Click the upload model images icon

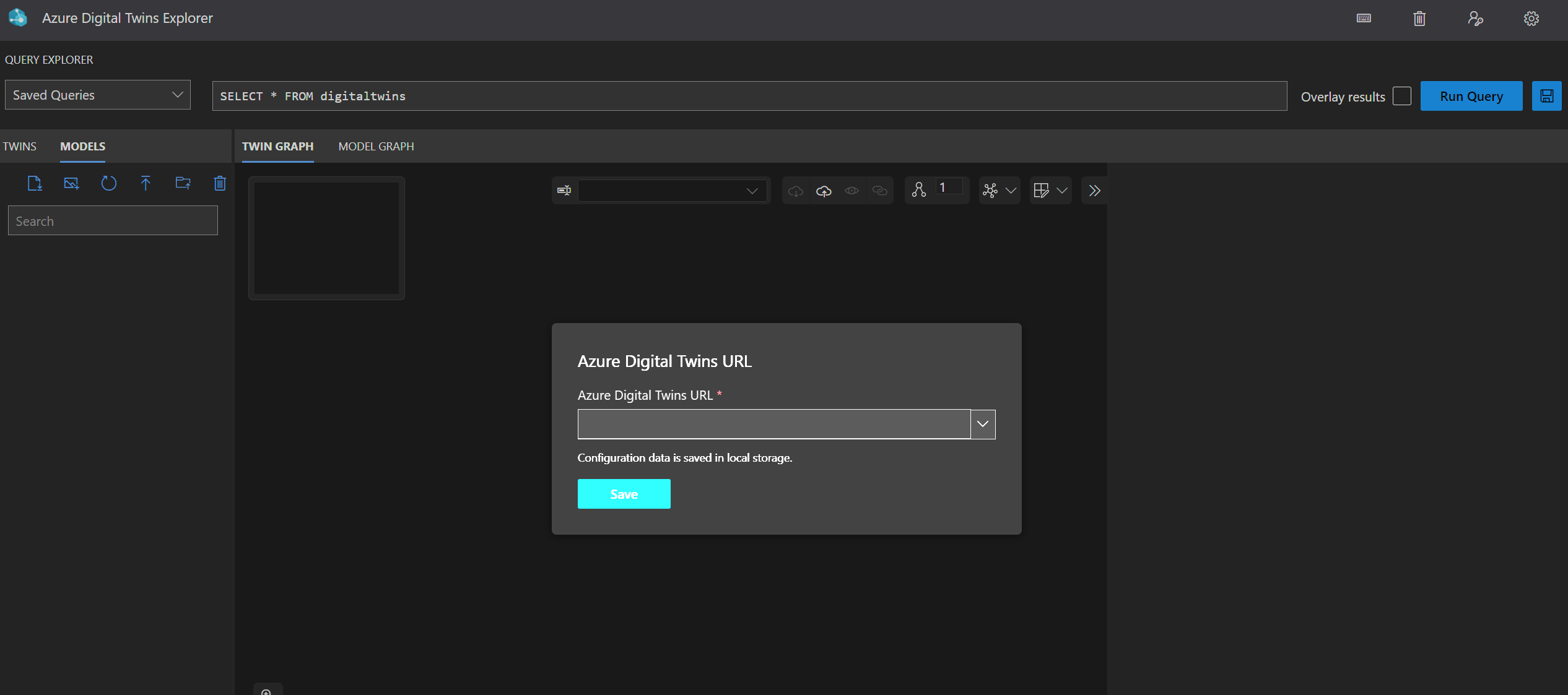point(71,183)
